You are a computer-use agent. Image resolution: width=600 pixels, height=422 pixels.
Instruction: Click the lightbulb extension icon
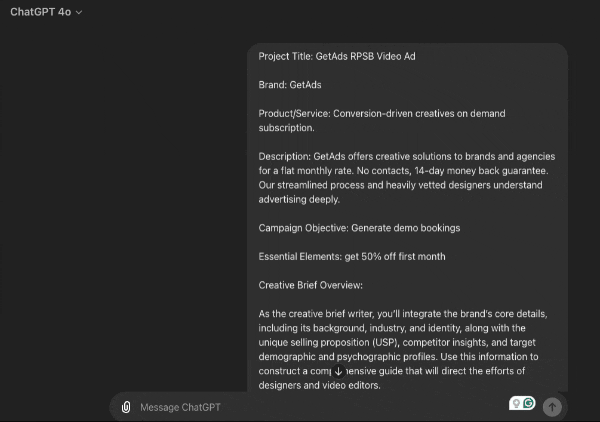(516, 404)
